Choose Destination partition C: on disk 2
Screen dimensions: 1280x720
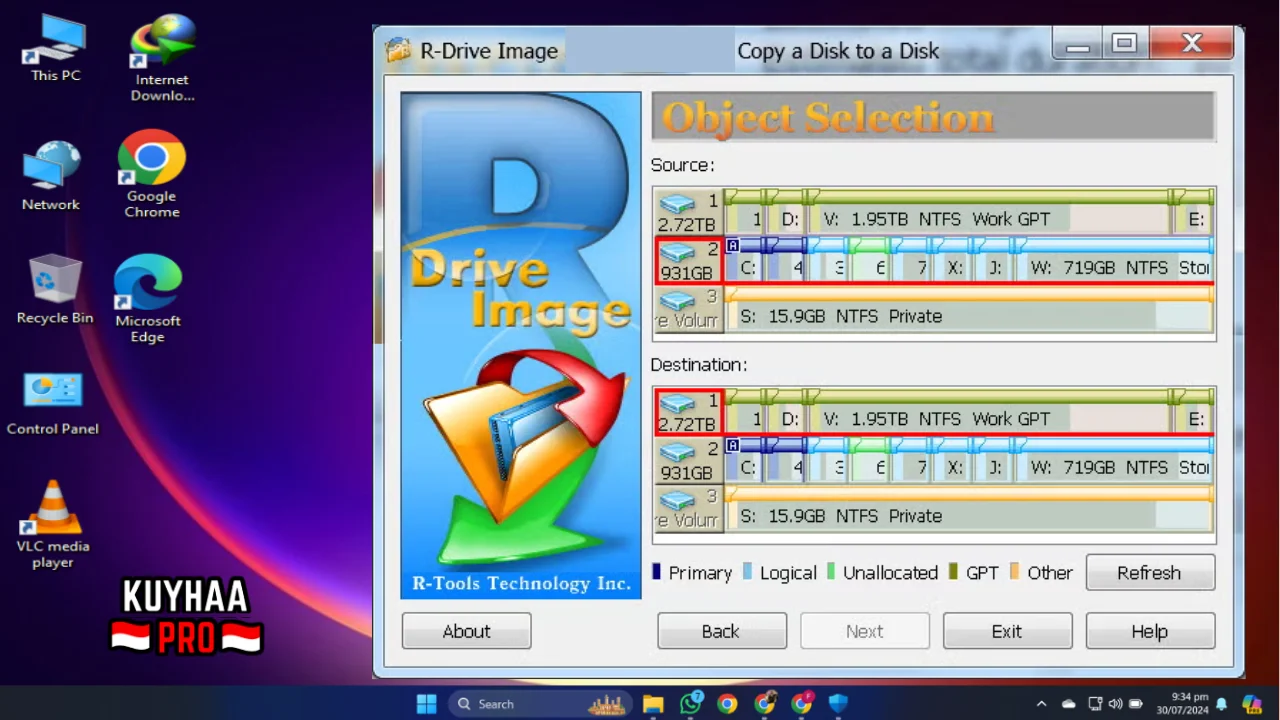(x=745, y=460)
